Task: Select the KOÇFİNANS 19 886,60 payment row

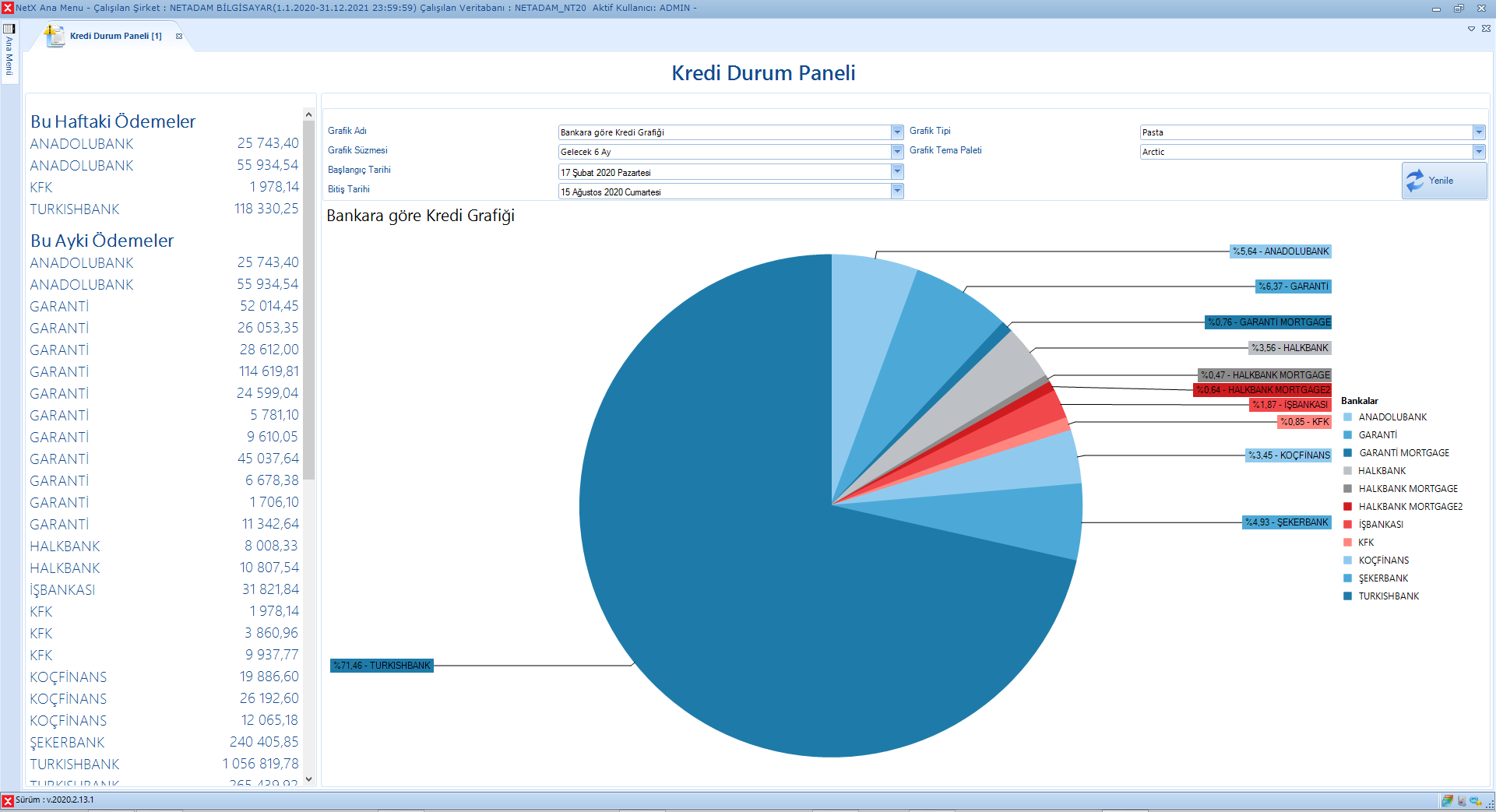Action: 164,677
